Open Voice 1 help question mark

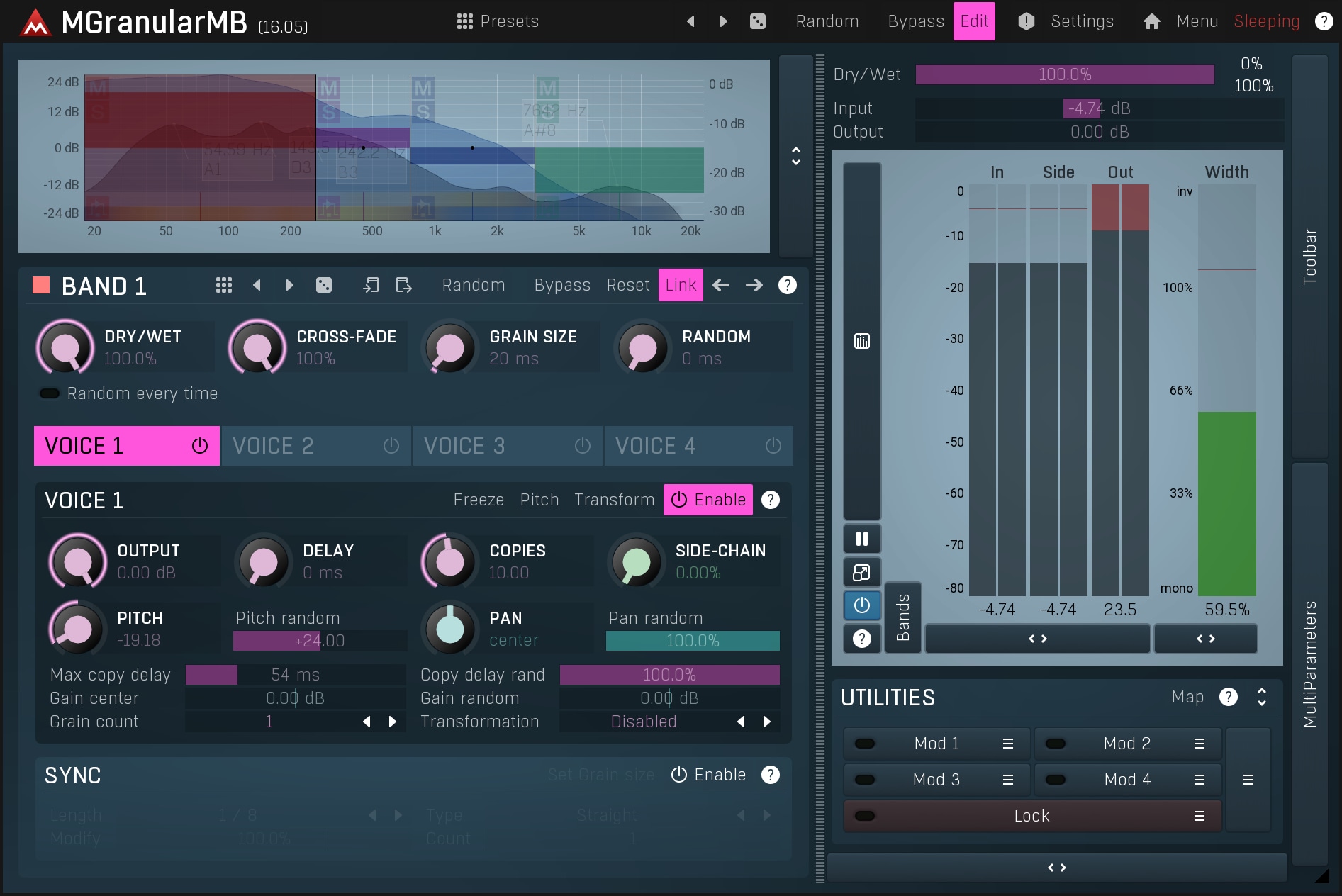tap(771, 500)
